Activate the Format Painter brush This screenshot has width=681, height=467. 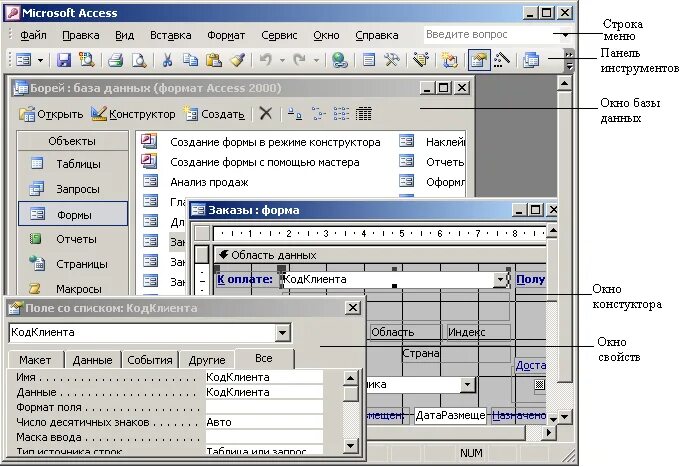coord(238,60)
